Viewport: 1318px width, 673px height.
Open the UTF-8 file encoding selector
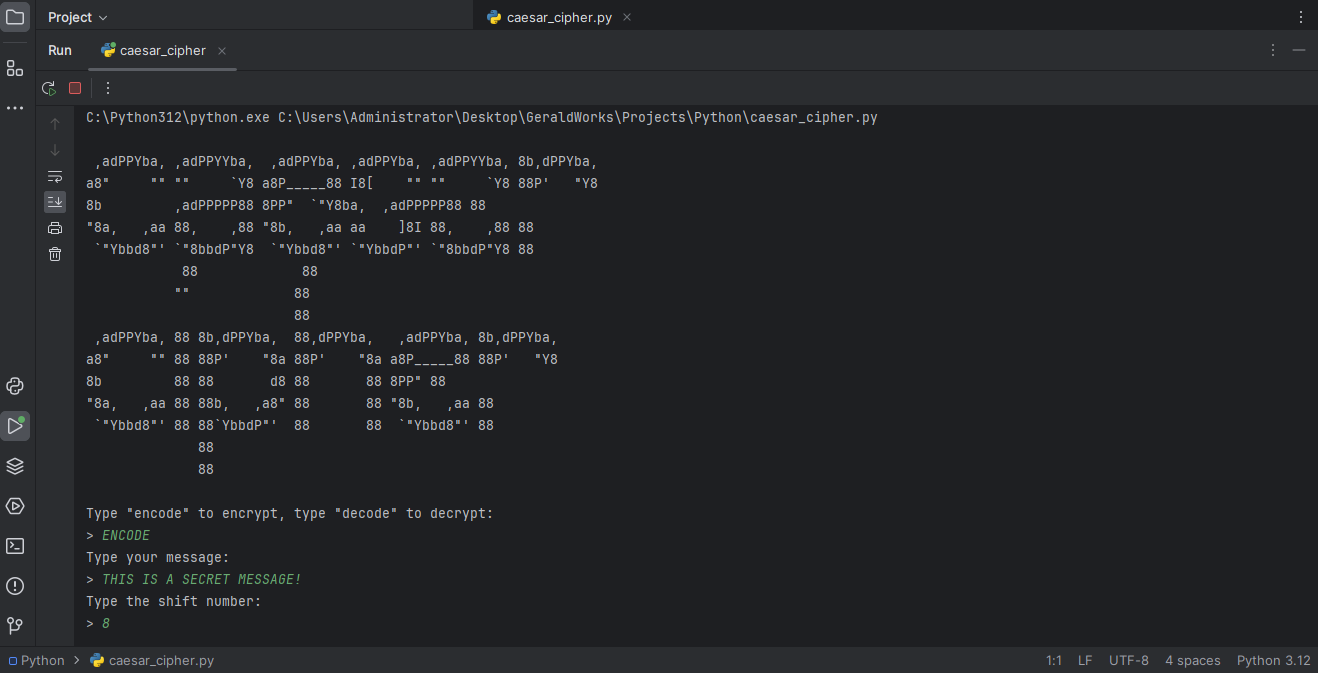1128,660
